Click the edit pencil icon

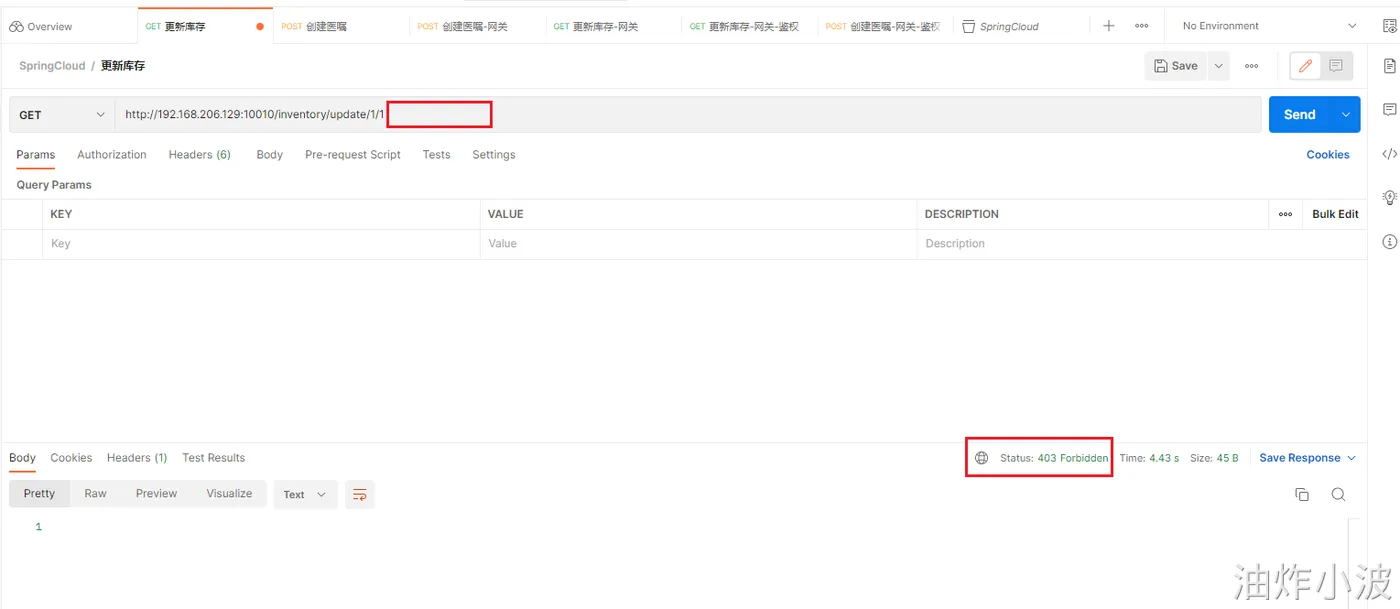coord(1304,66)
